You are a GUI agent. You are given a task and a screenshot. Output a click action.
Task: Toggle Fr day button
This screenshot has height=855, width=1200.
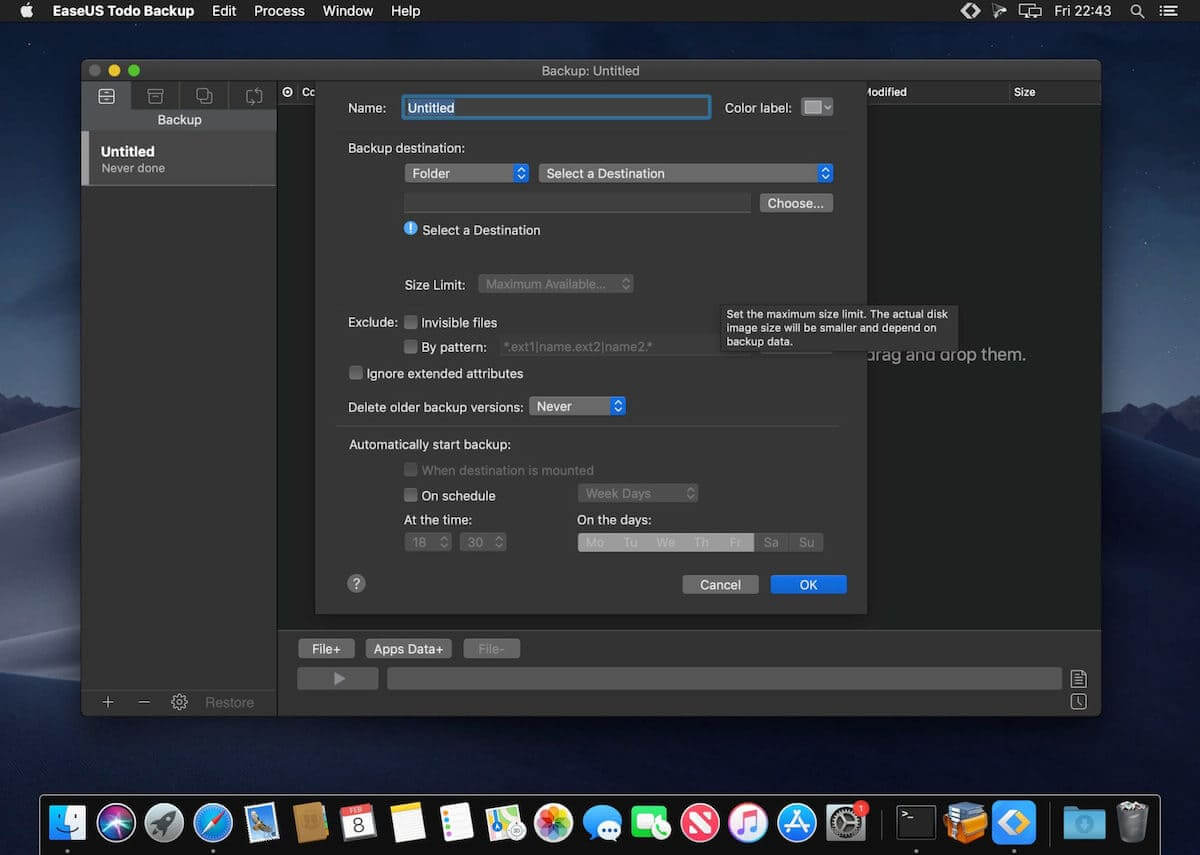(x=736, y=542)
